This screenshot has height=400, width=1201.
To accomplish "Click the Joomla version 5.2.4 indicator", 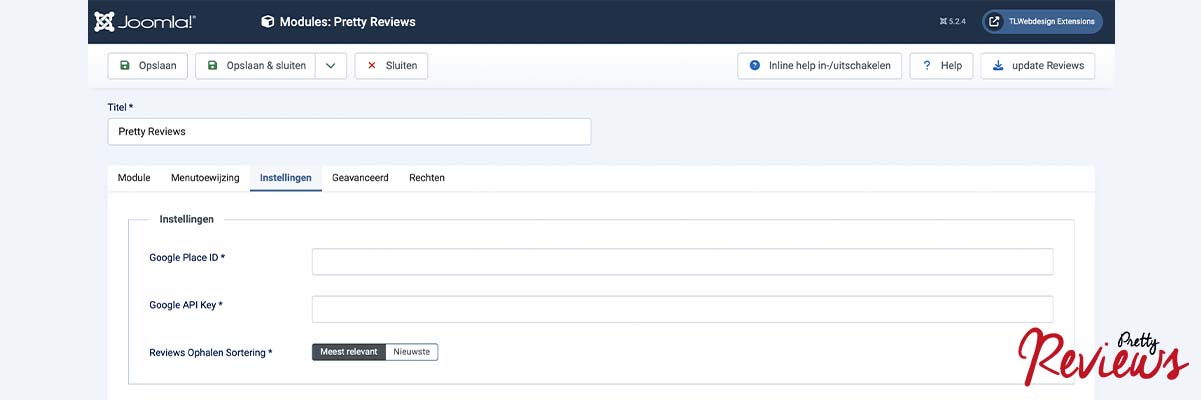I will pos(952,21).
